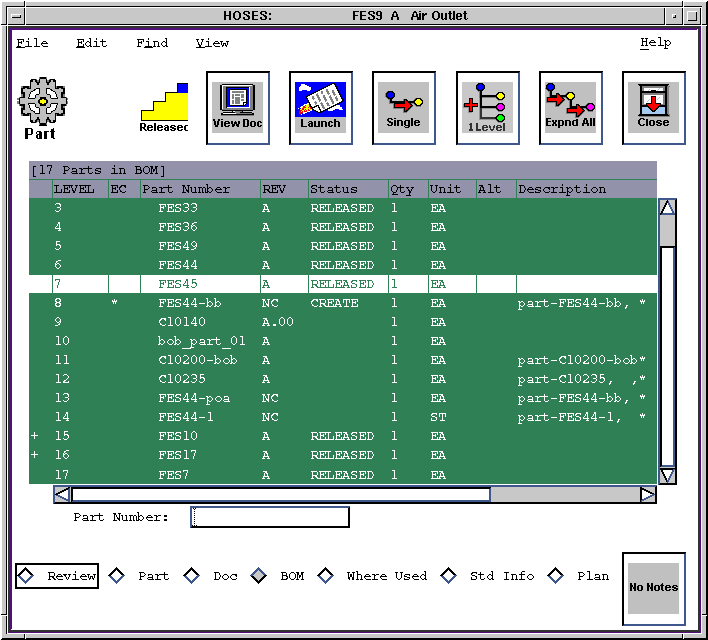Expand BOM by 1 Level
The image size is (708, 640).
click(x=487, y=104)
